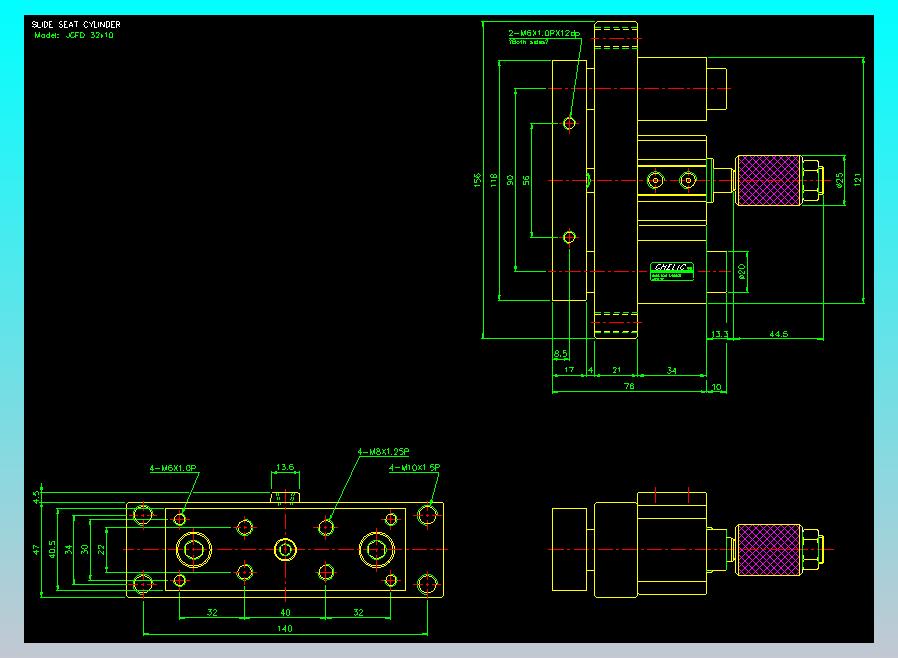Select the 121 vertical dimension value
The width and height of the screenshot is (898, 658).
857,179
